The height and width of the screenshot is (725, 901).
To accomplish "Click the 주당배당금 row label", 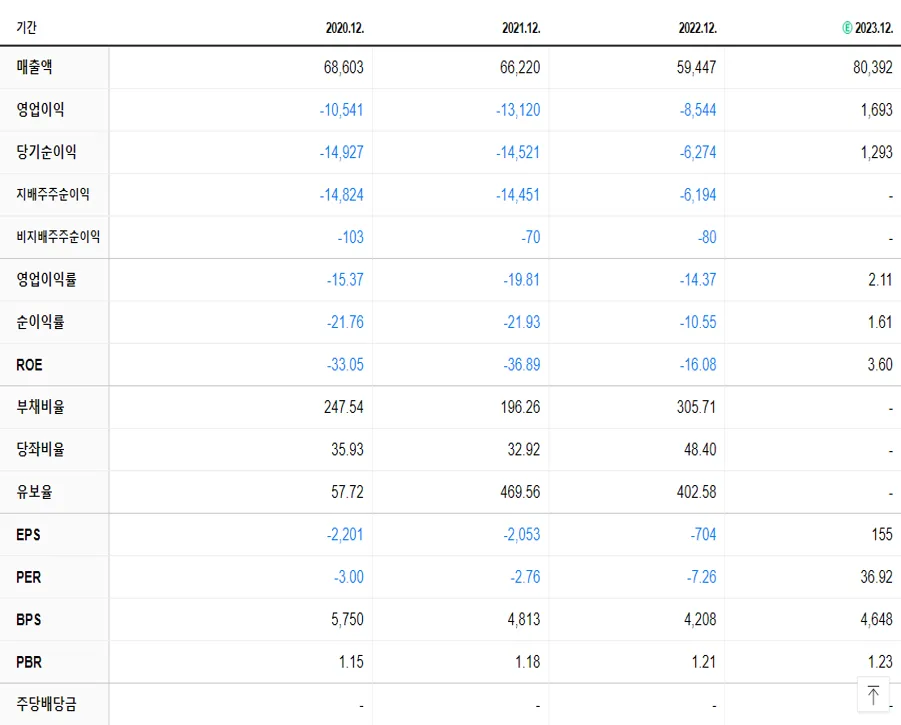I will point(47,704).
